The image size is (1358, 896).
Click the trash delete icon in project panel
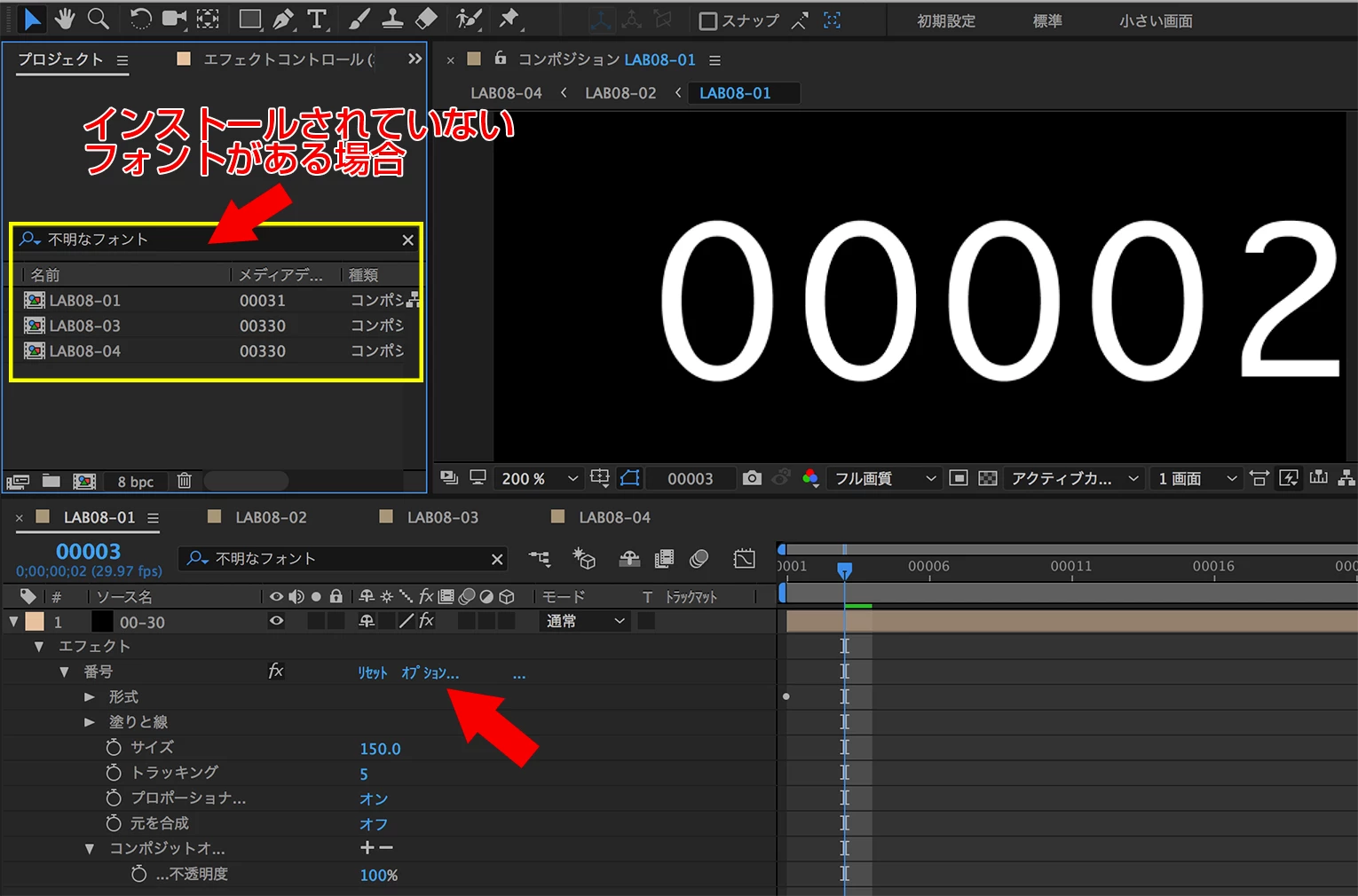(x=185, y=481)
